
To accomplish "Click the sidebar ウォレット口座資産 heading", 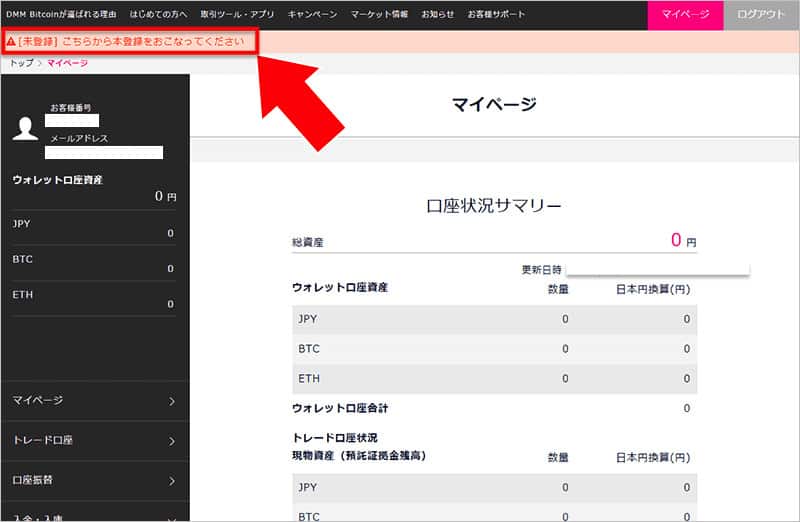I will (58, 180).
